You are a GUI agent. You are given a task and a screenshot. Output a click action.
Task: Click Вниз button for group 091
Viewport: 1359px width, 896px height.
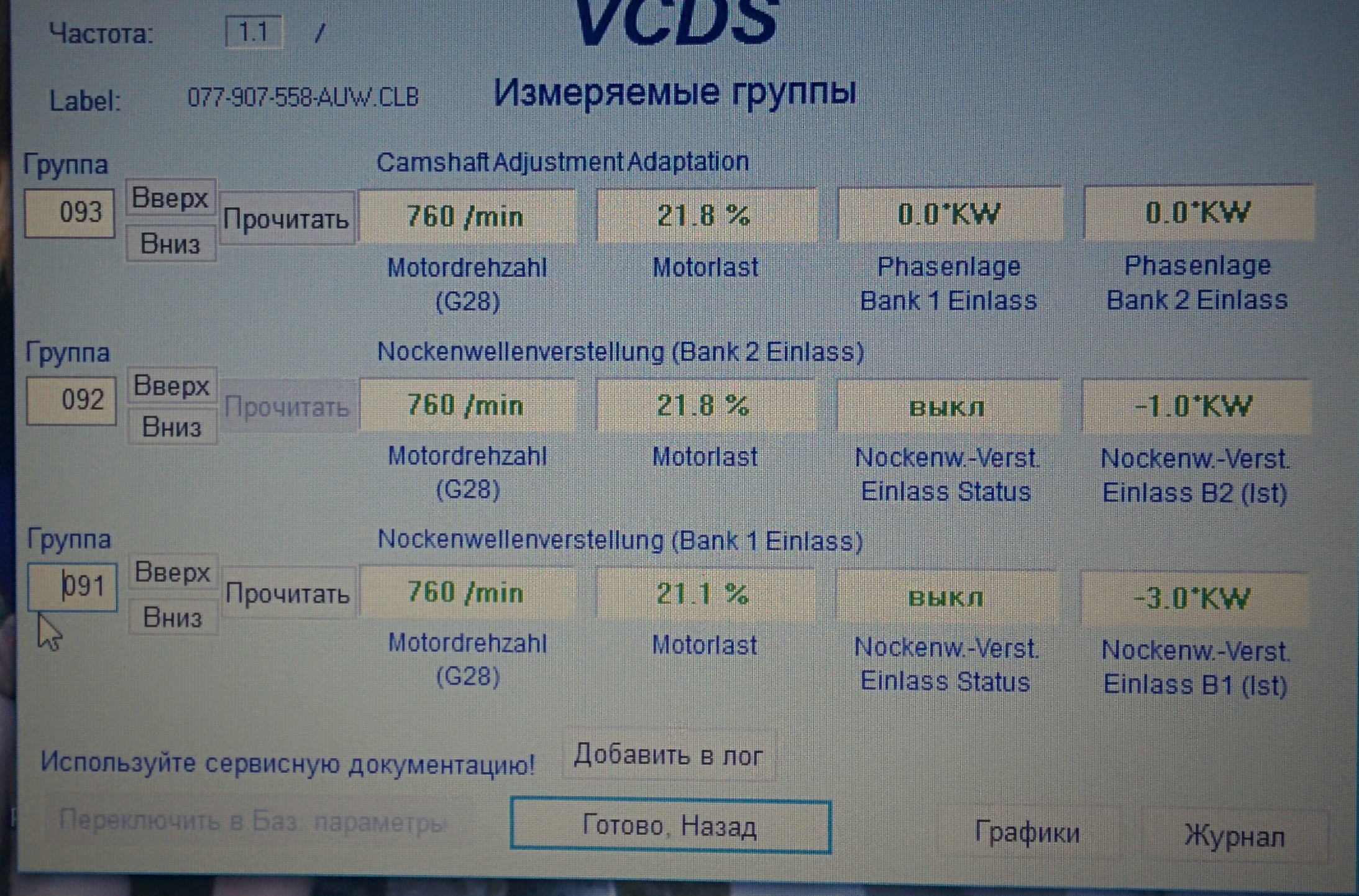coord(173,618)
